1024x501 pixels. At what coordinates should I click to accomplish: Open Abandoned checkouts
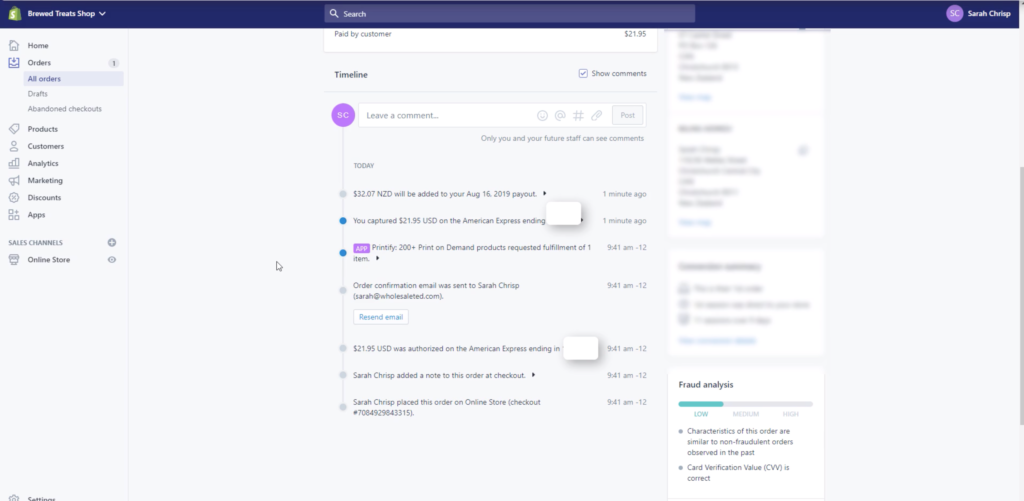65,109
